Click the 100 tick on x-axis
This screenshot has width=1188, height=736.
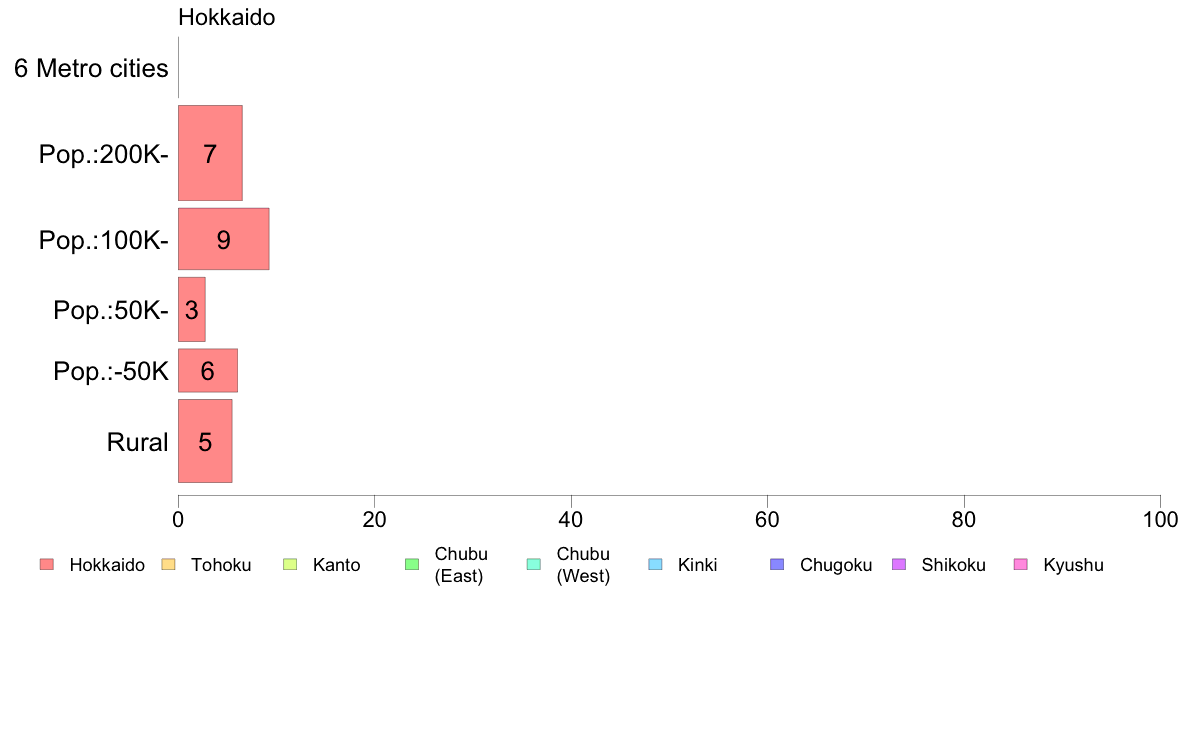(x=1160, y=519)
